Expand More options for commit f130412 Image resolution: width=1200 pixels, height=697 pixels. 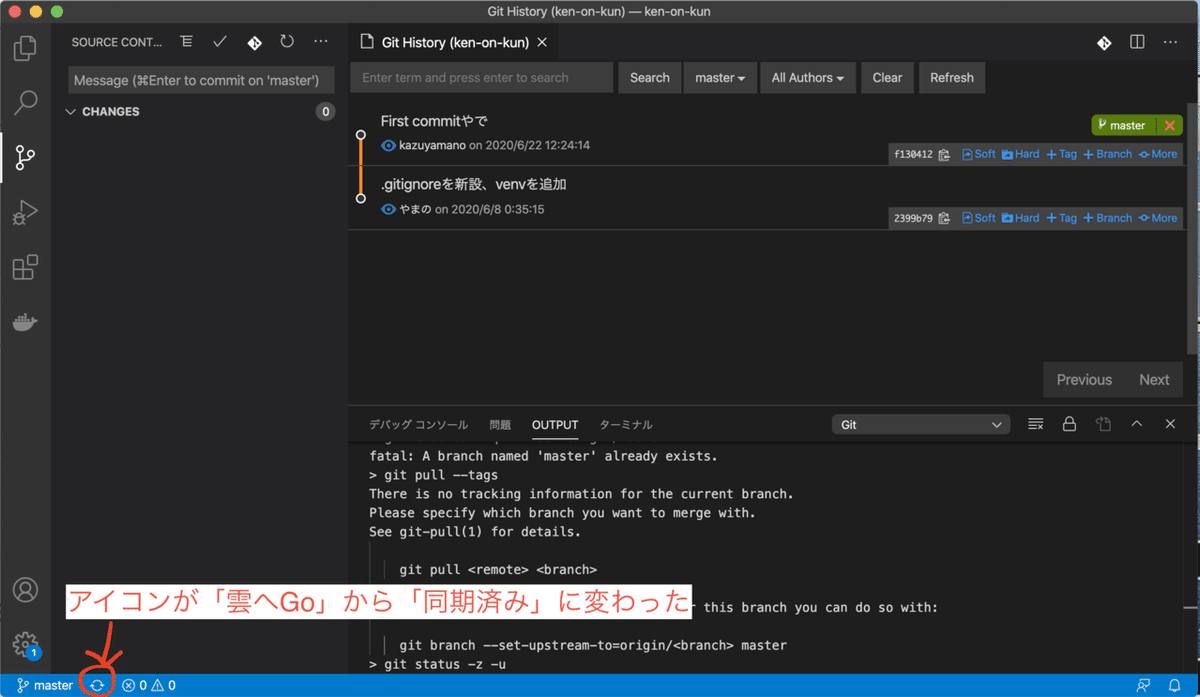1158,154
